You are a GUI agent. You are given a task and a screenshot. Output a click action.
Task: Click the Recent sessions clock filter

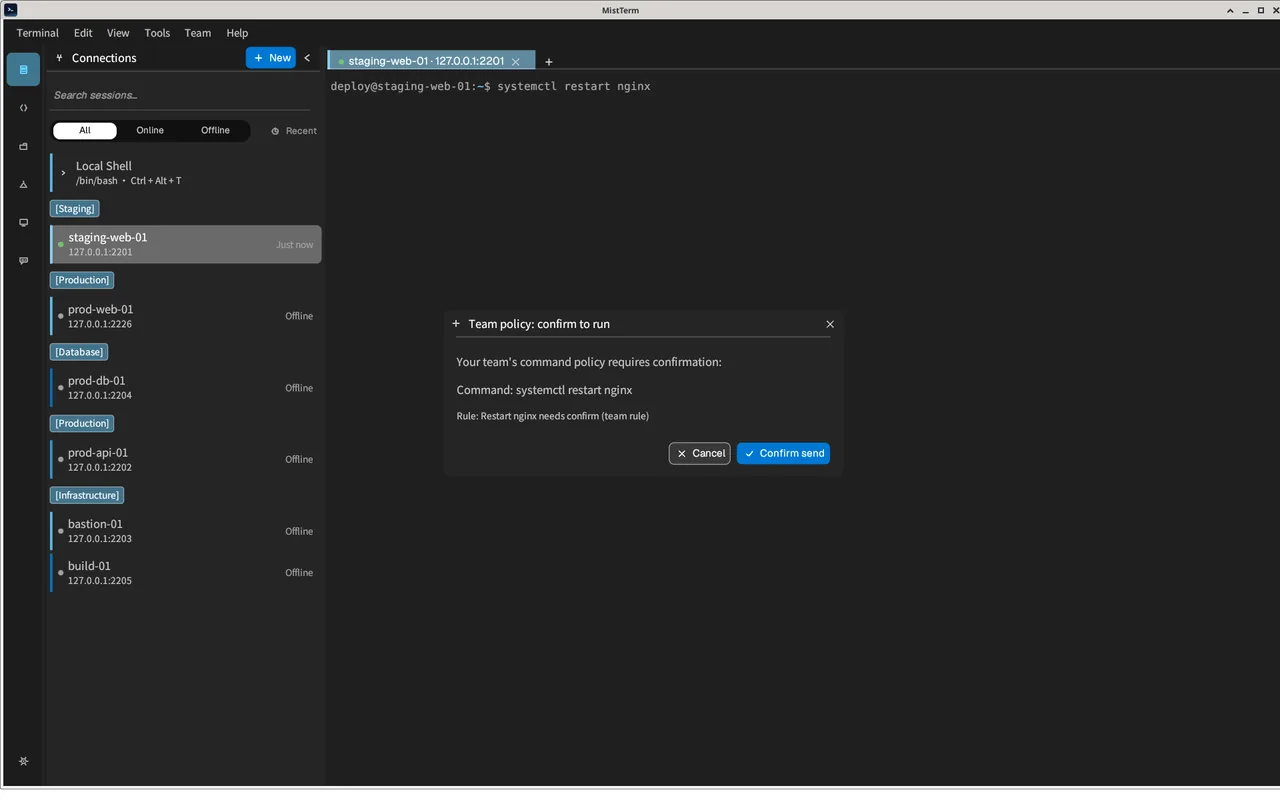point(294,131)
